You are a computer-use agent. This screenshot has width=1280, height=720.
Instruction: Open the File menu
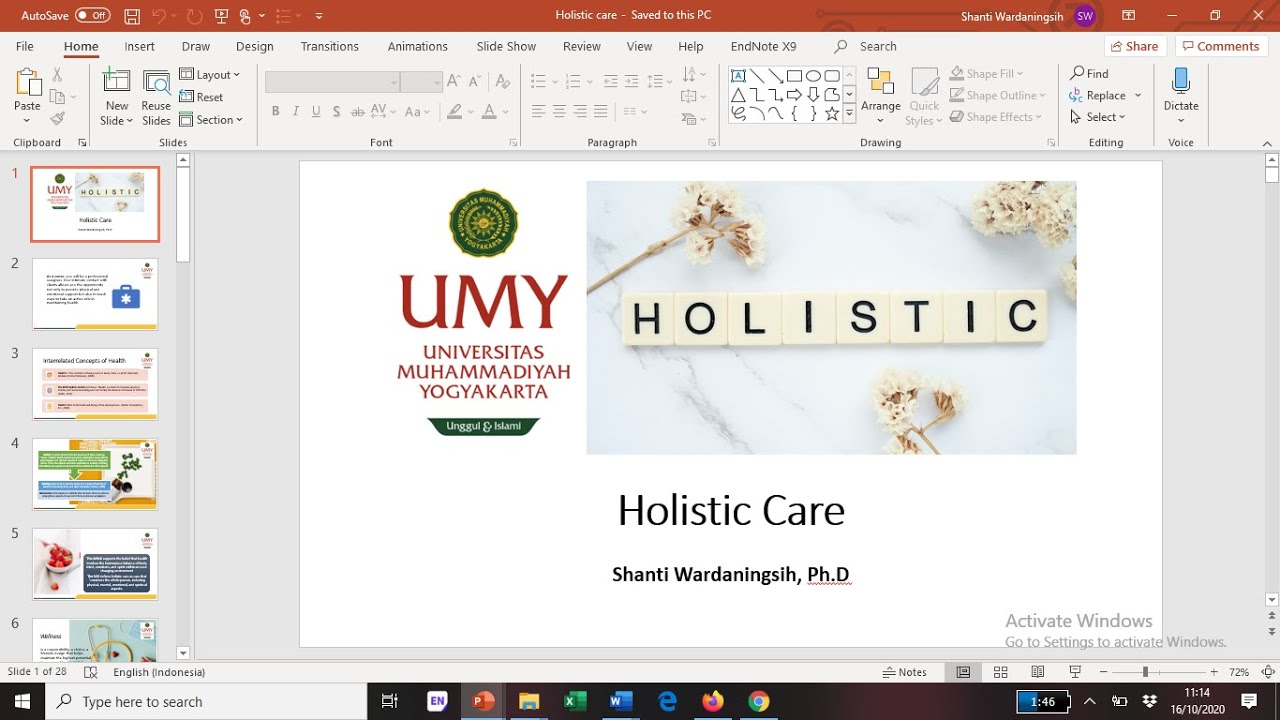24,46
